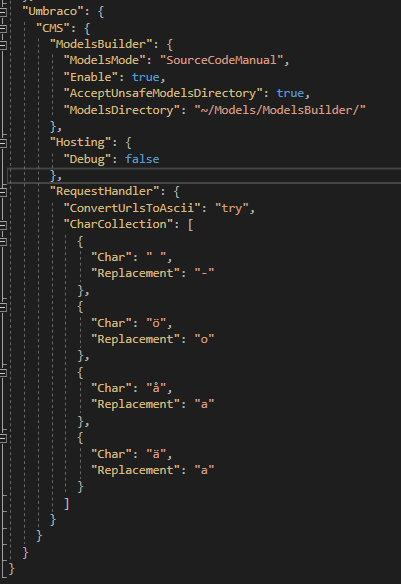401x584 pixels.
Task: Click the "Char" key before "å"
Action: tap(111, 388)
